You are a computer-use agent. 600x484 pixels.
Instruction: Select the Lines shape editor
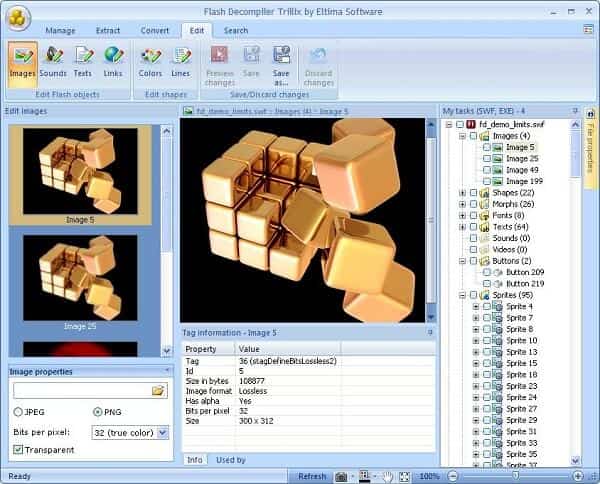pyautogui.click(x=181, y=62)
